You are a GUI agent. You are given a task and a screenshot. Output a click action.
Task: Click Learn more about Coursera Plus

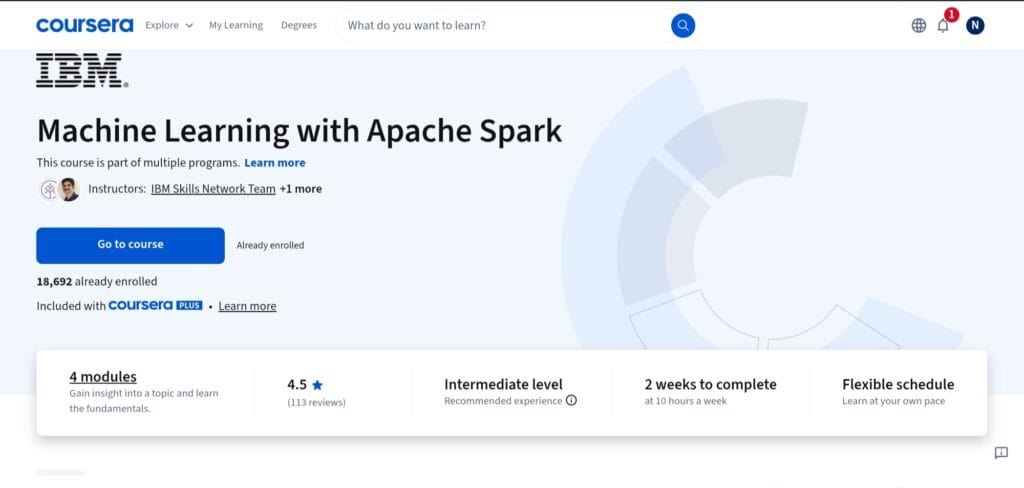coord(247,306)
